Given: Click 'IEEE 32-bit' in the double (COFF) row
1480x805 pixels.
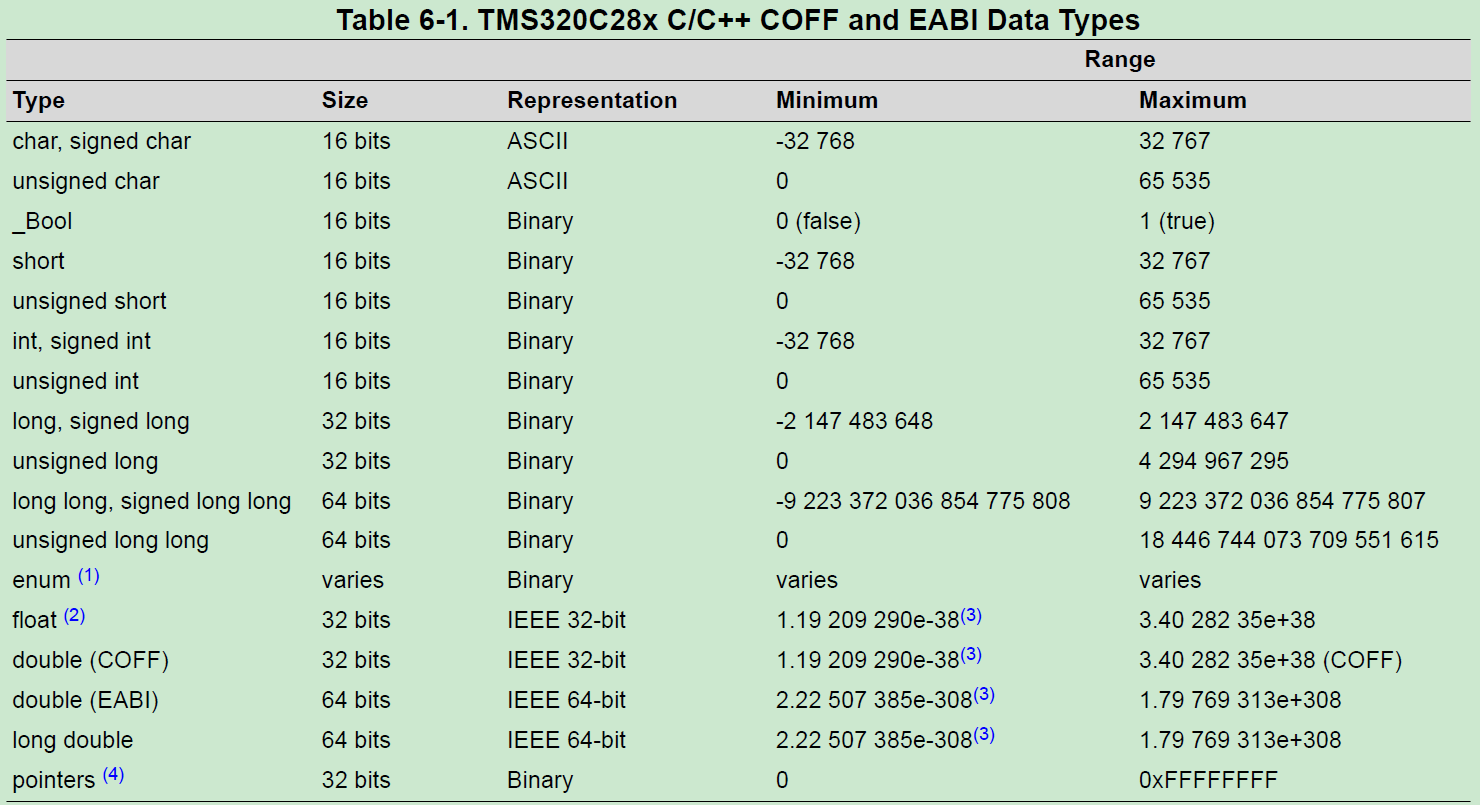Looking at the screenshot, I should [567, 660].
